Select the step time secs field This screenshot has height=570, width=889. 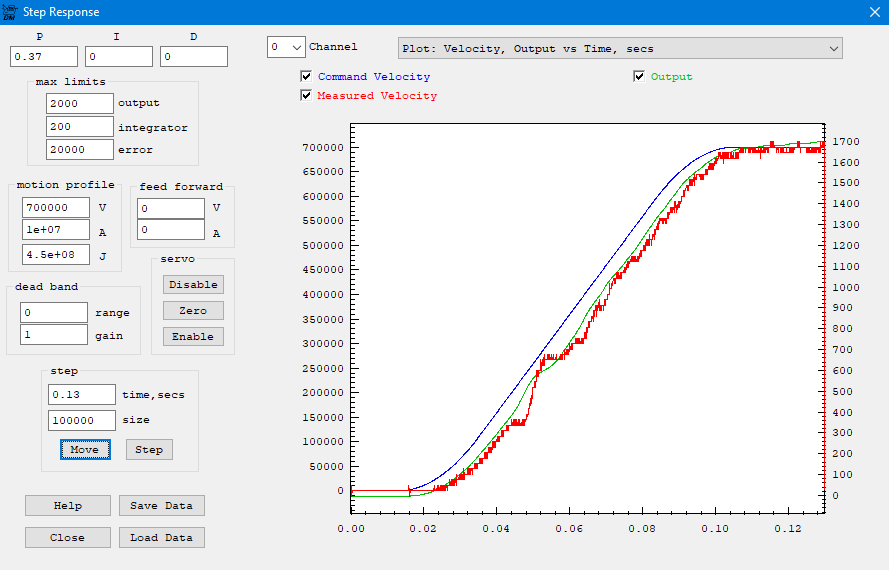pyautogui.click(x=82, y=394)
